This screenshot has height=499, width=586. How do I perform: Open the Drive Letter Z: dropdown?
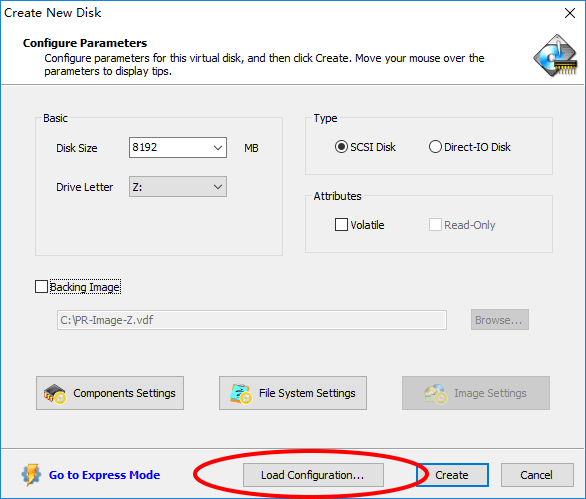[178, 187]
